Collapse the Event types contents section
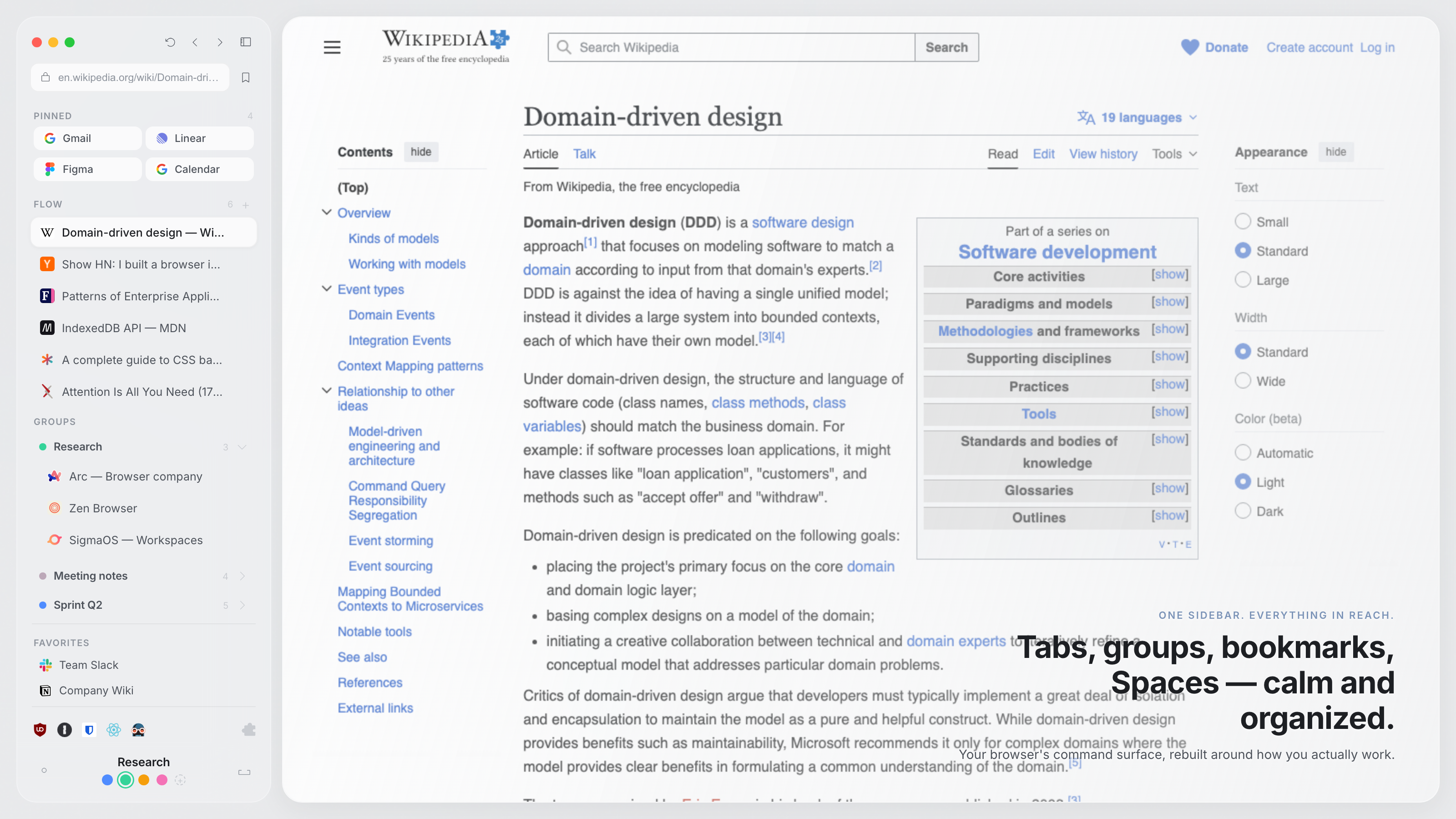Screen dimensions: 1456x819 pyautogui.click(x=327, y=289)
